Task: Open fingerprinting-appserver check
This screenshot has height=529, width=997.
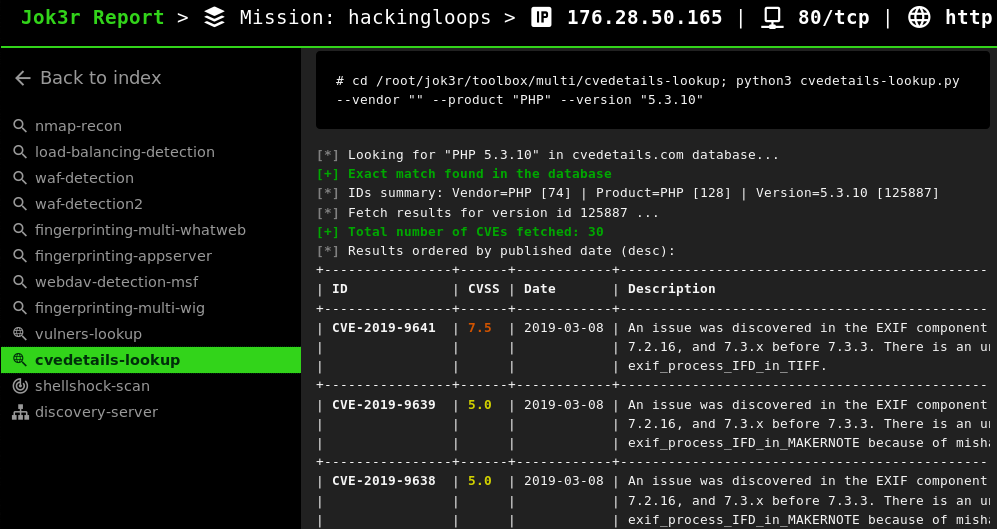Action: click(x=123, y=256)
